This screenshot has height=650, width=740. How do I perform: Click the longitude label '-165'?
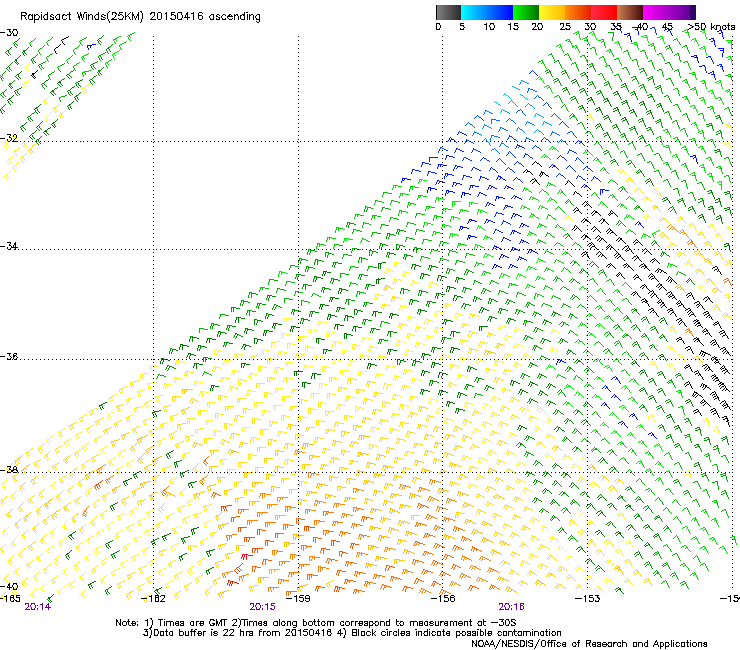(10, 598)
